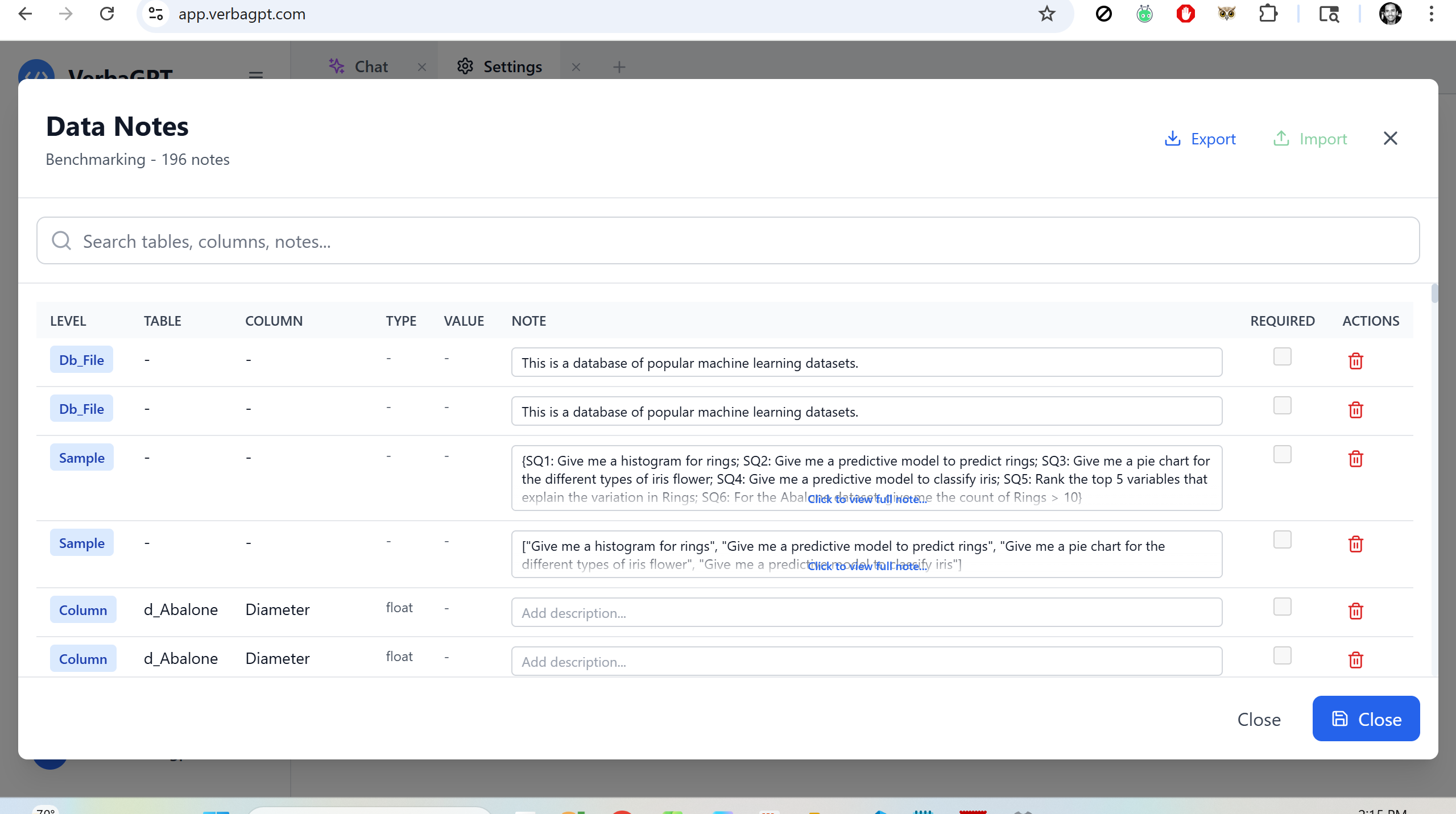
Task: Click the blue Close save button
Action: 1366,719
